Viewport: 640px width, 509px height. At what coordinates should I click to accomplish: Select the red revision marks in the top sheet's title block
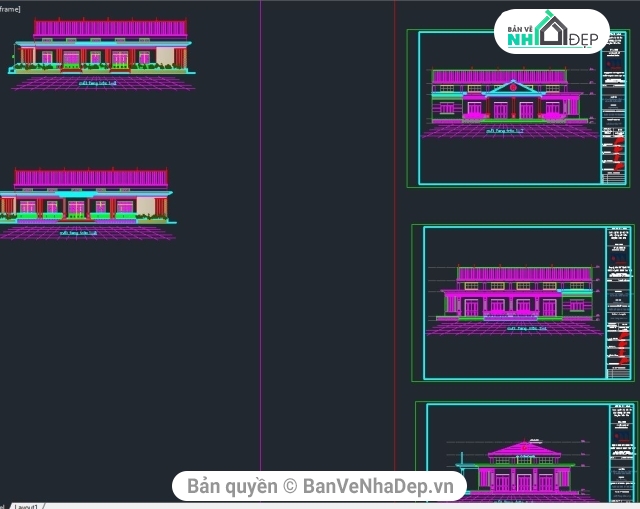click(x=619, y=153)
